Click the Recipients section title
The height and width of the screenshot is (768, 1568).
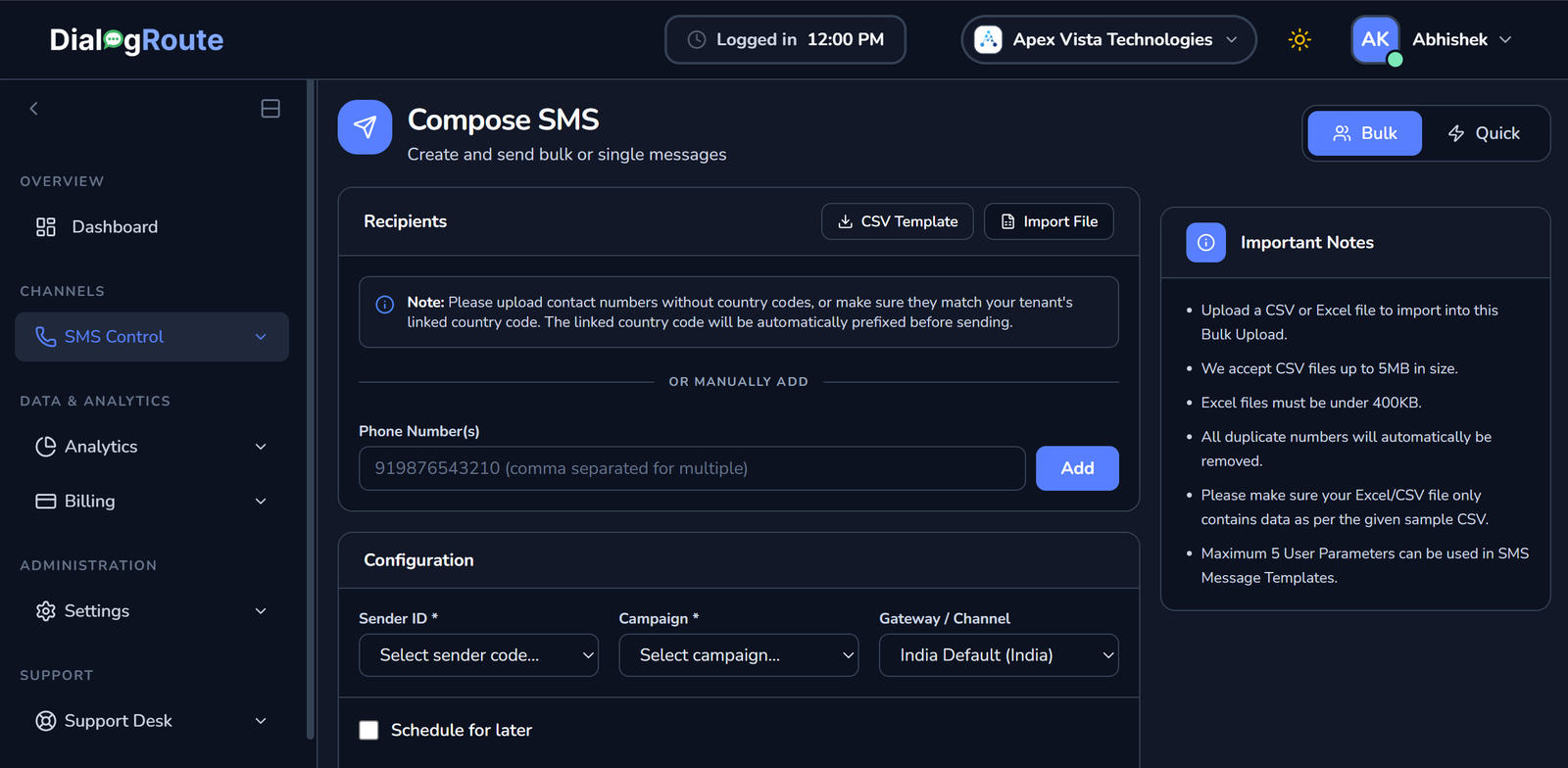[405, 221]
